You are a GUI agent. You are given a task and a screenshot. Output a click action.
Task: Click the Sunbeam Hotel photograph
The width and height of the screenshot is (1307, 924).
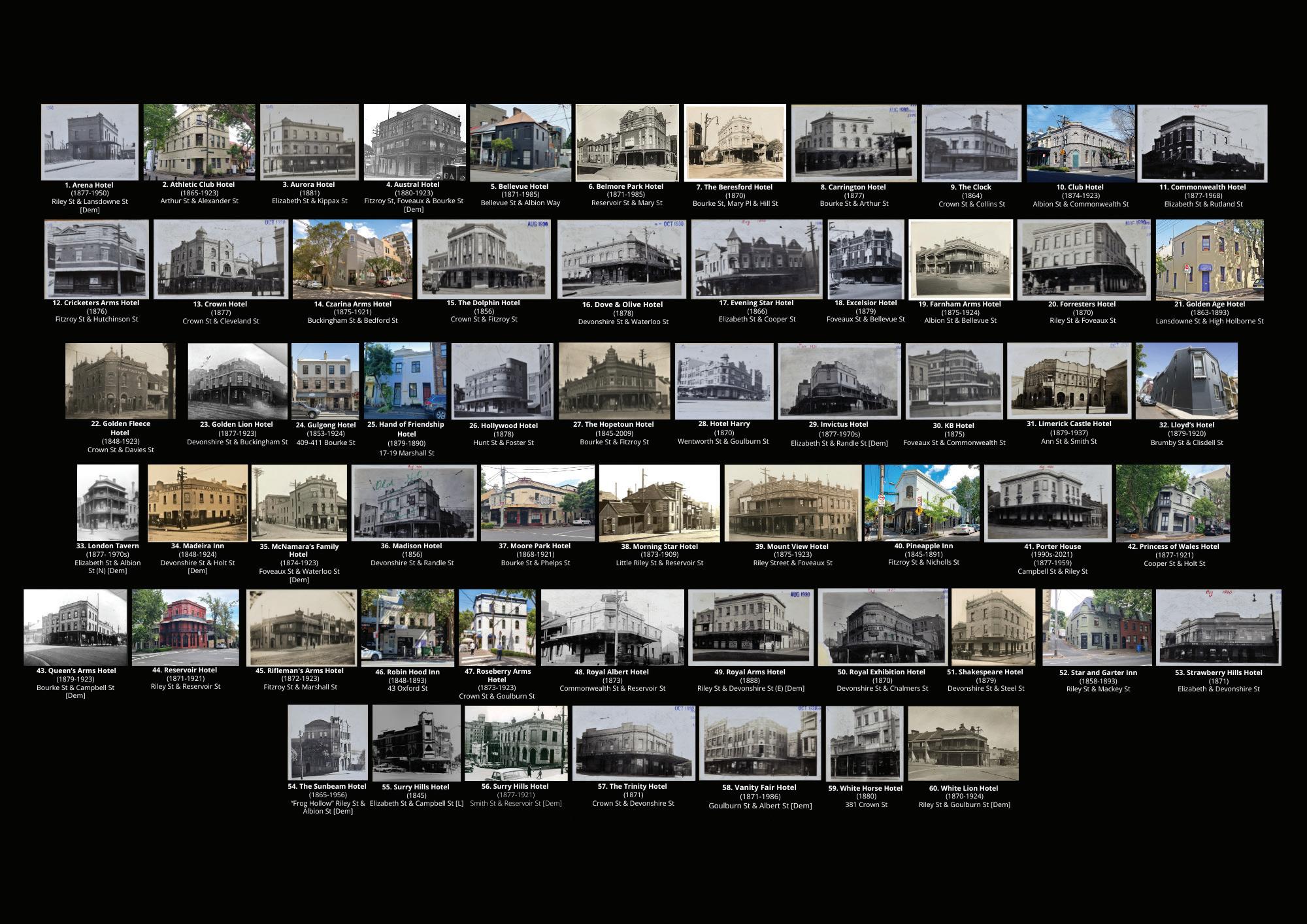(327, 742)
